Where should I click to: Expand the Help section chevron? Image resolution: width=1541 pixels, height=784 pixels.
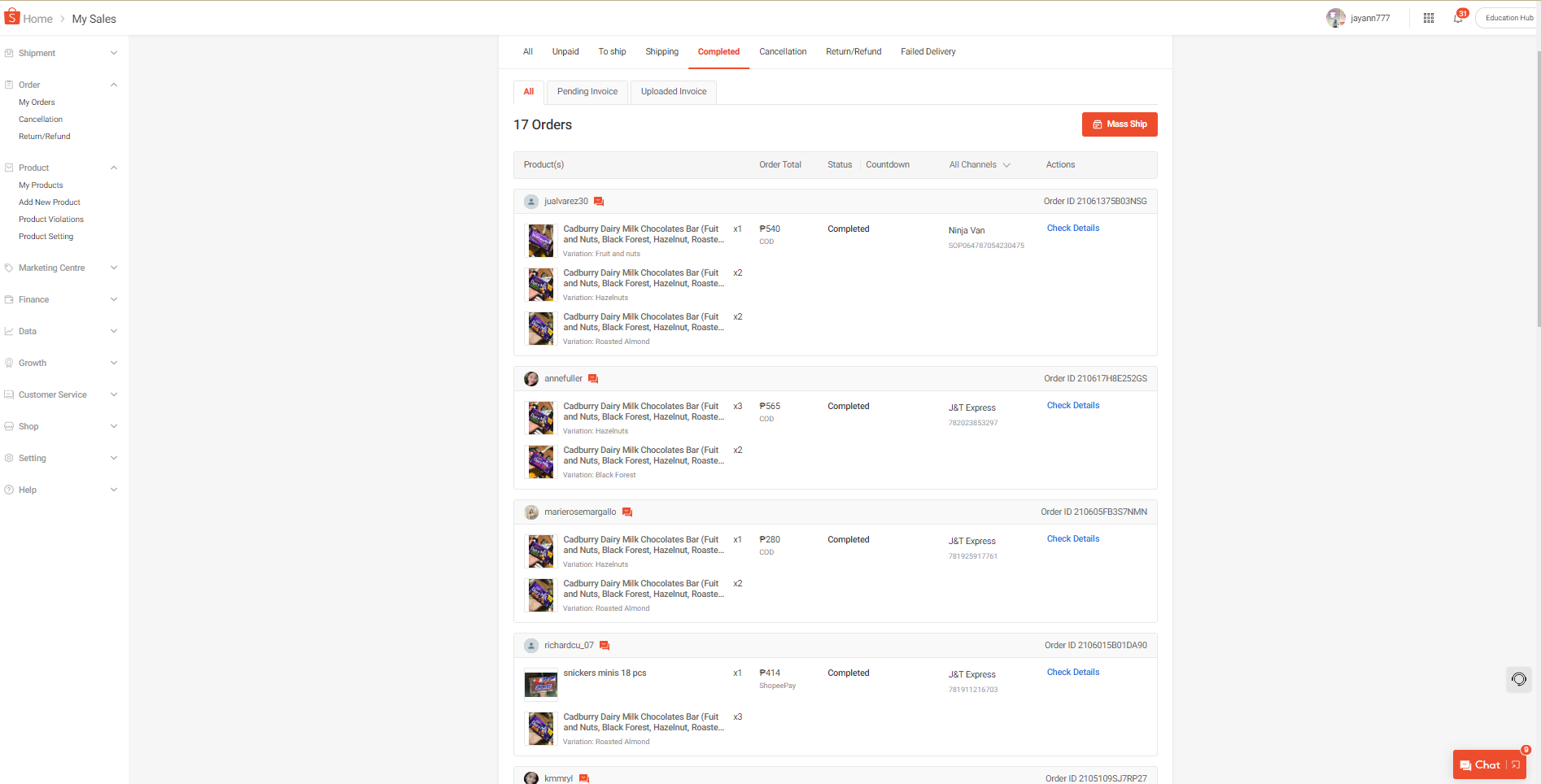(x=114, y=490)
